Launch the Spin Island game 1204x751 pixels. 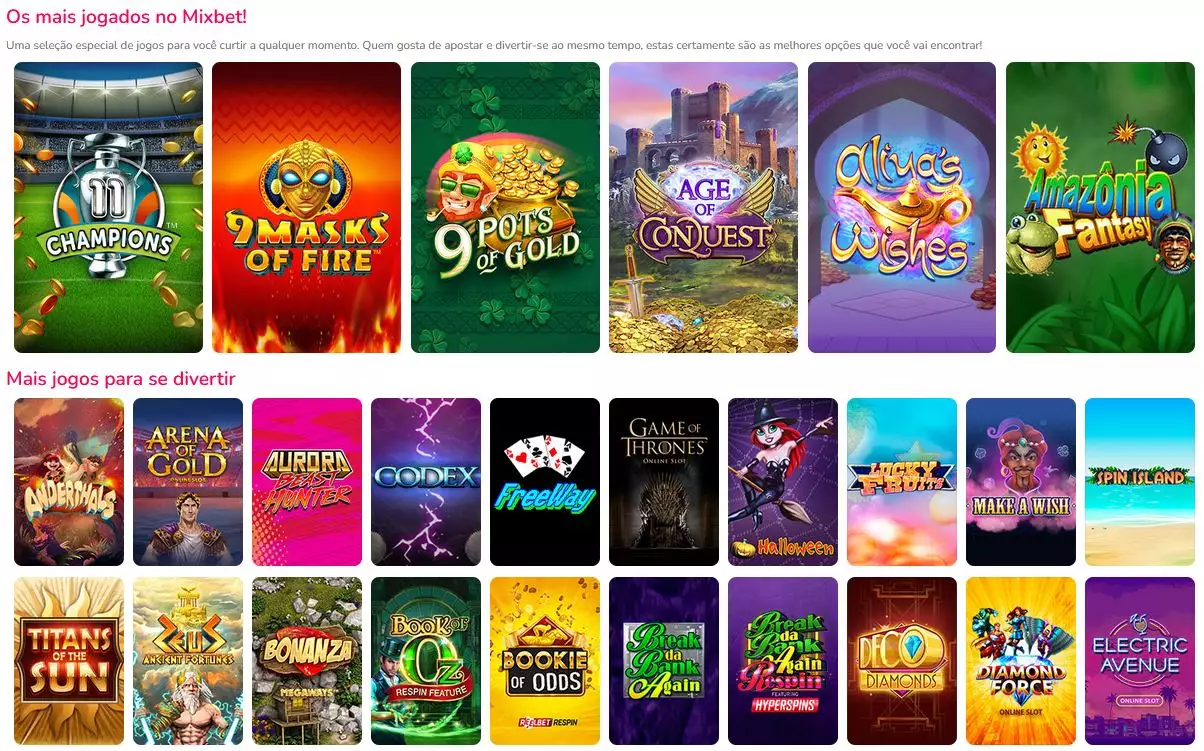click(1140, 482)
